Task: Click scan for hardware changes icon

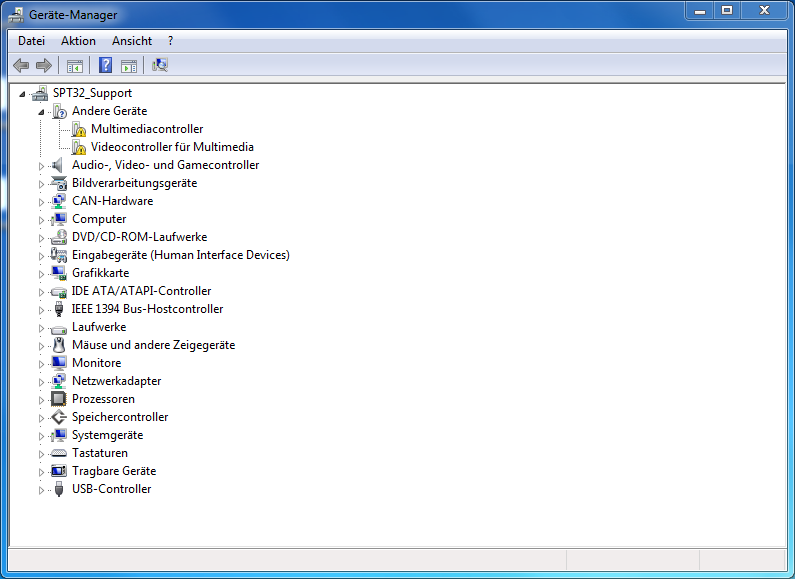Action: (160, 66)
